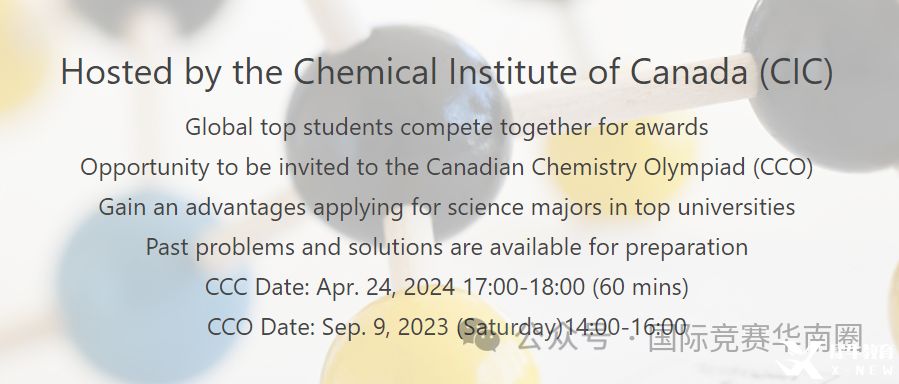Click the CCO Date Sep. 9, 2023 line
The image size is (899, 384).
[x=447, y=327]
